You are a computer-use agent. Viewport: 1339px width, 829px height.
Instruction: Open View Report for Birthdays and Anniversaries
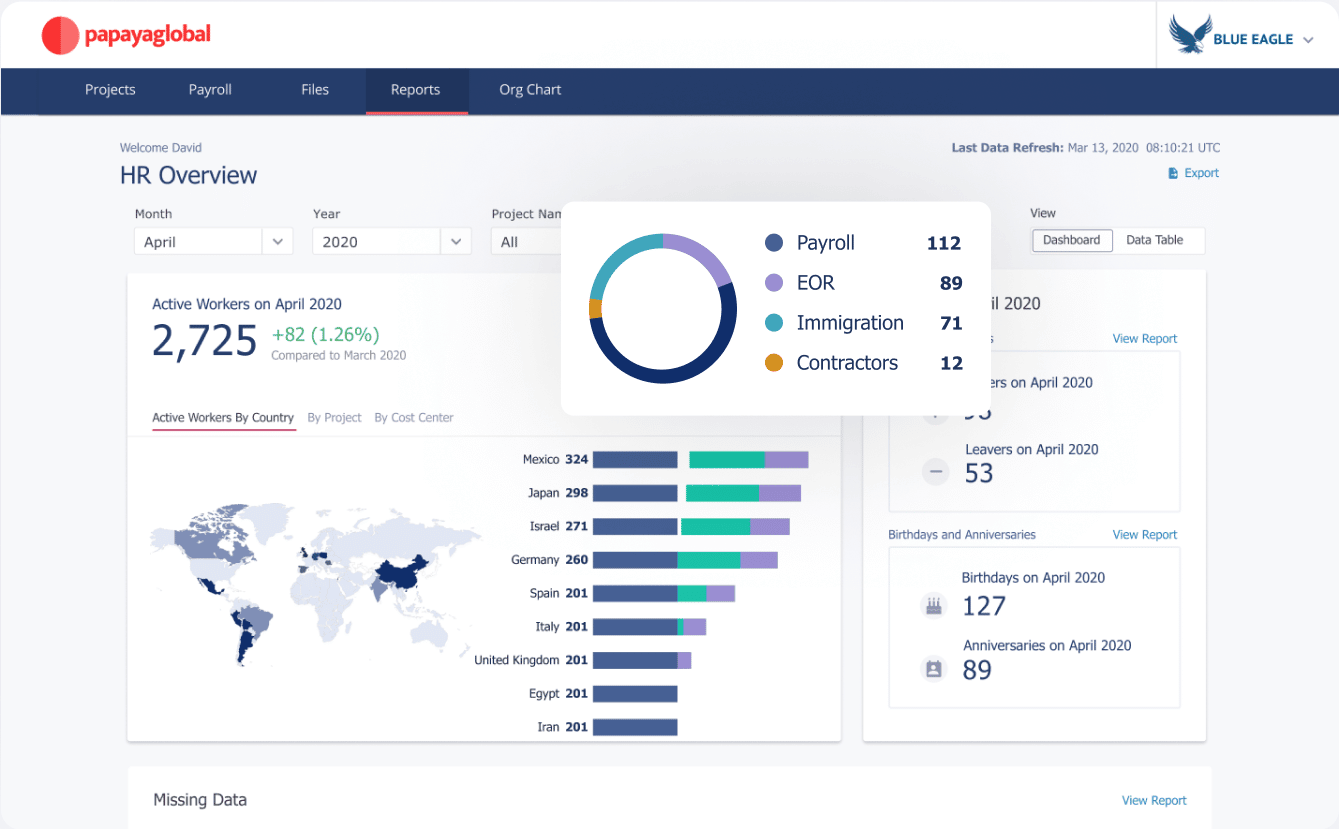pos(1145,535)
